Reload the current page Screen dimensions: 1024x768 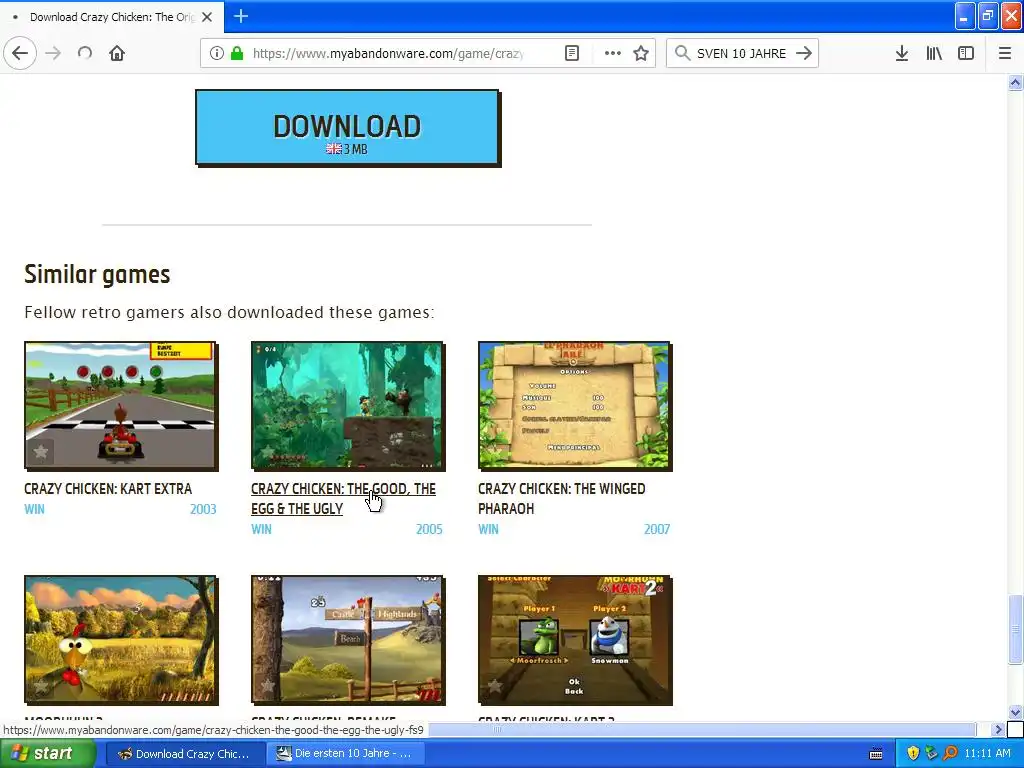coord(85,53)
